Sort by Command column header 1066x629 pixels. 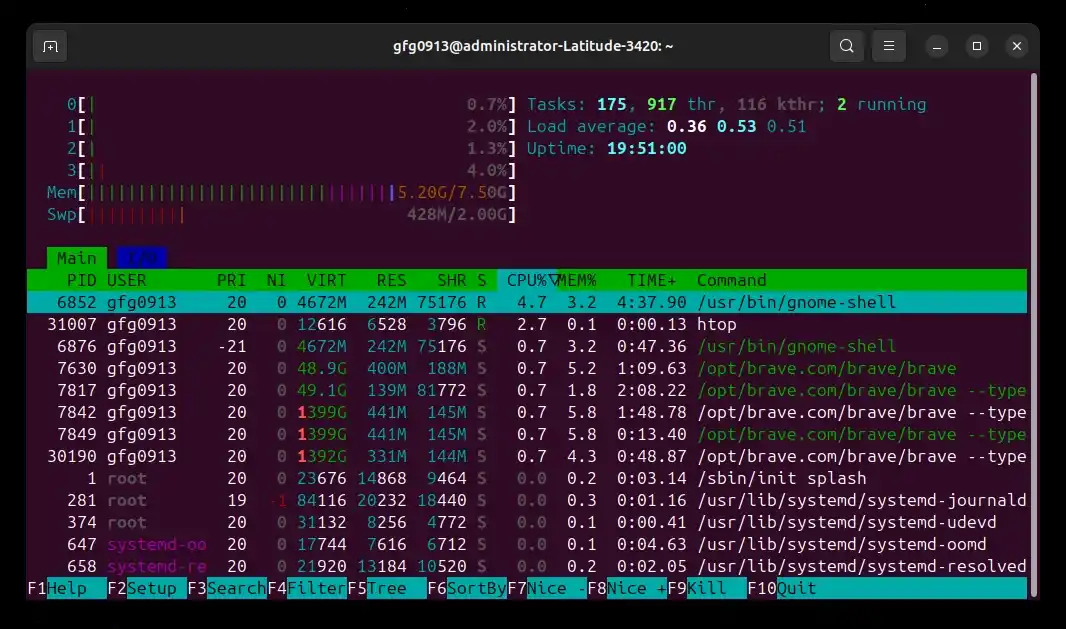pos(732,280)
